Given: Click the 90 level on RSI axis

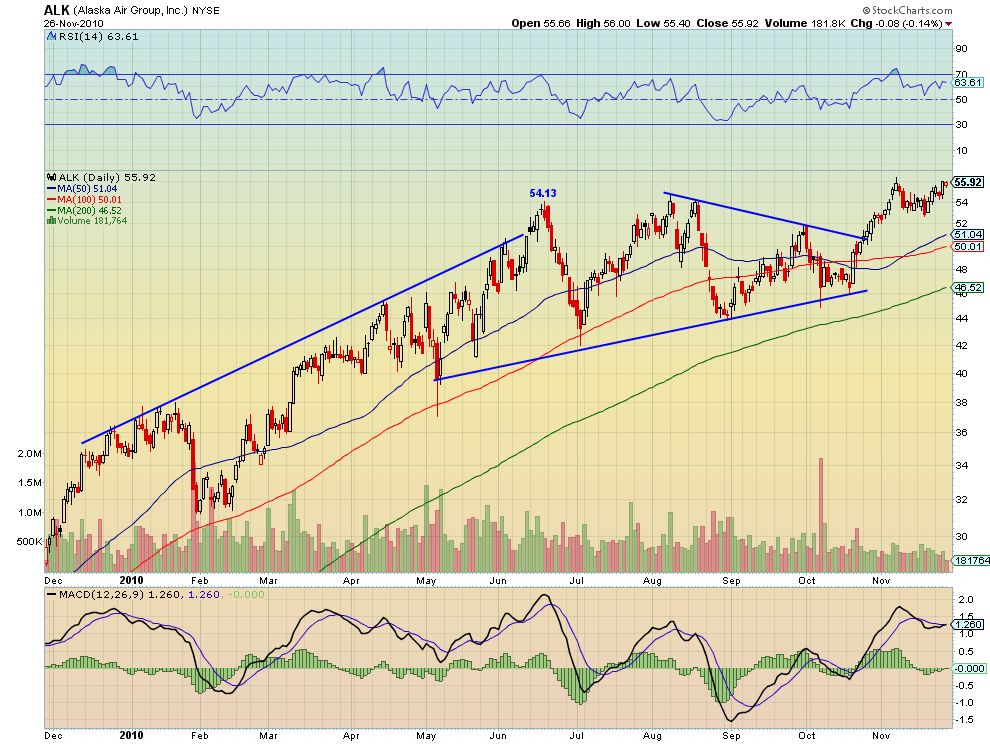Looking at the screenshot, I should pyautogui.click(x=962, y=49).
